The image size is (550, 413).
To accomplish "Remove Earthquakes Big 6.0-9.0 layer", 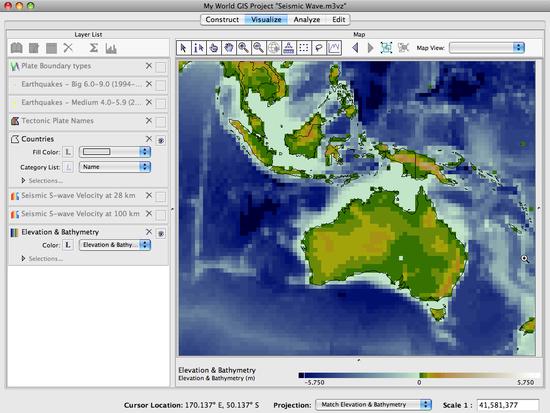I will click(x=149, y=84).
